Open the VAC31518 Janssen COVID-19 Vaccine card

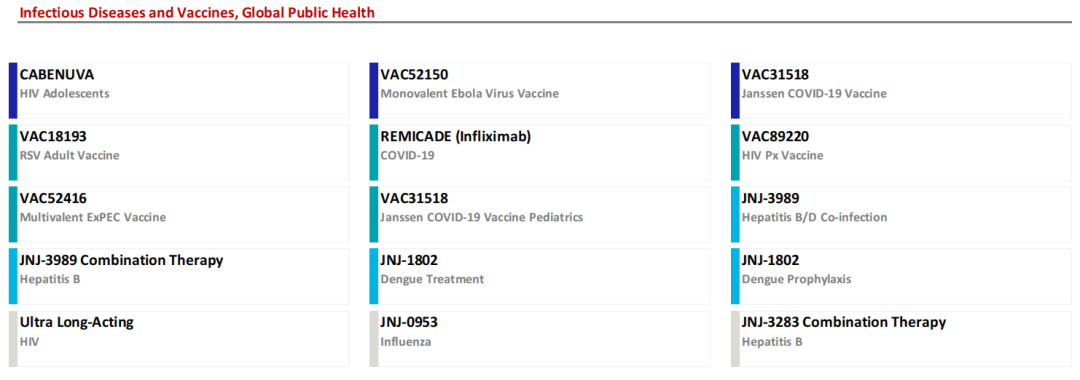(x=901, y=91)
